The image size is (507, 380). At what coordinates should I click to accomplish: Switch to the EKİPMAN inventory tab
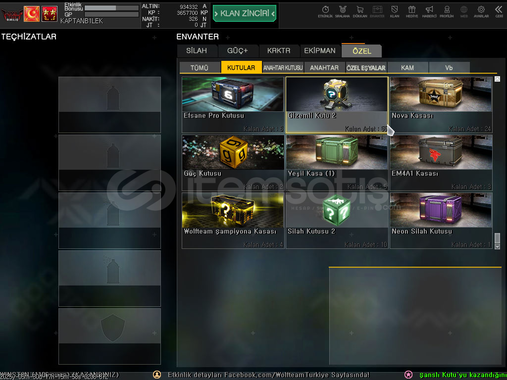coord(320,51)
